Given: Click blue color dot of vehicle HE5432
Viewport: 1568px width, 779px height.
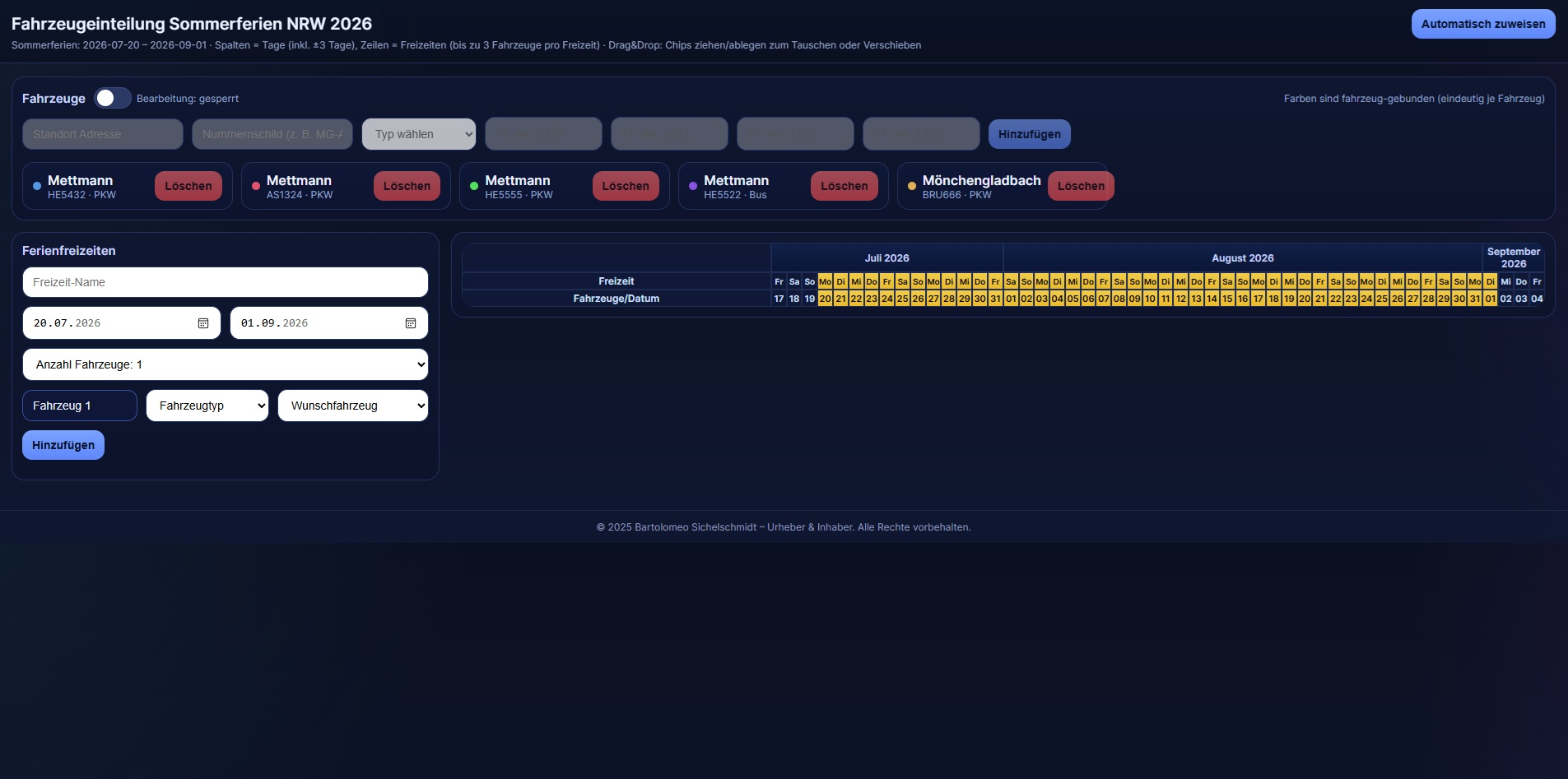Looking at the screenshot, I should 37,186.
